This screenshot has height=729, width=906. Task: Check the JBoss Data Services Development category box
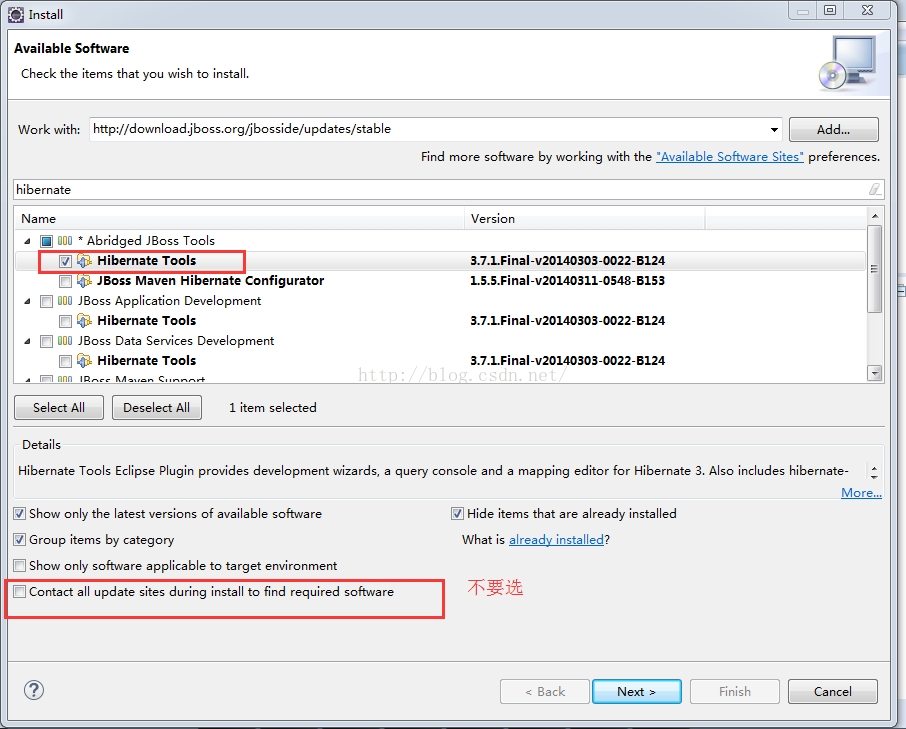[x=46, y=341]
